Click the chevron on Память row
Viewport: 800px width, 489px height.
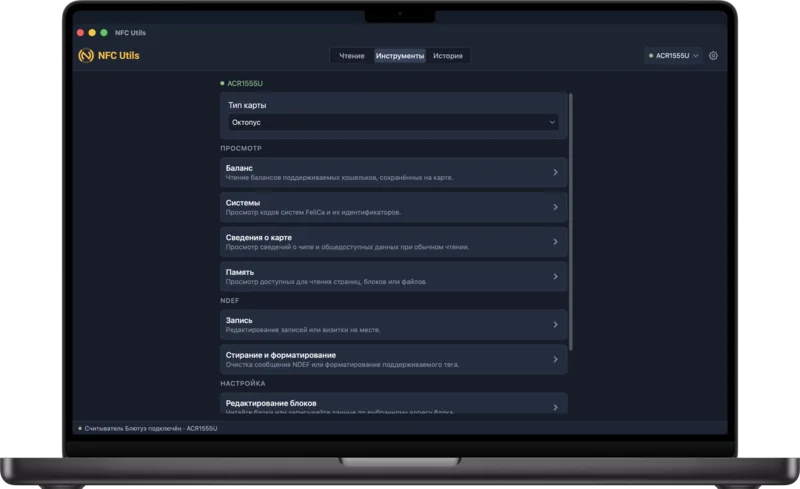555,277
